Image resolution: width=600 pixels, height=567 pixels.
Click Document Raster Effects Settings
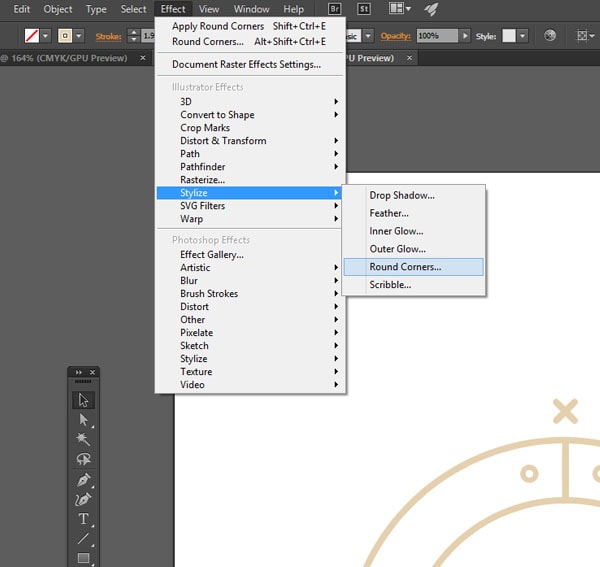[246, 65]
